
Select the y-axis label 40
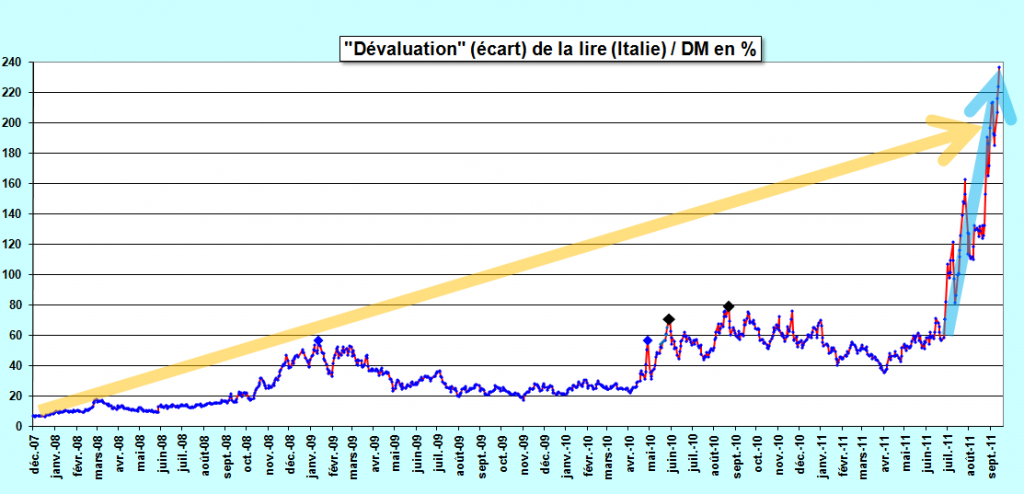coord(14,366)
